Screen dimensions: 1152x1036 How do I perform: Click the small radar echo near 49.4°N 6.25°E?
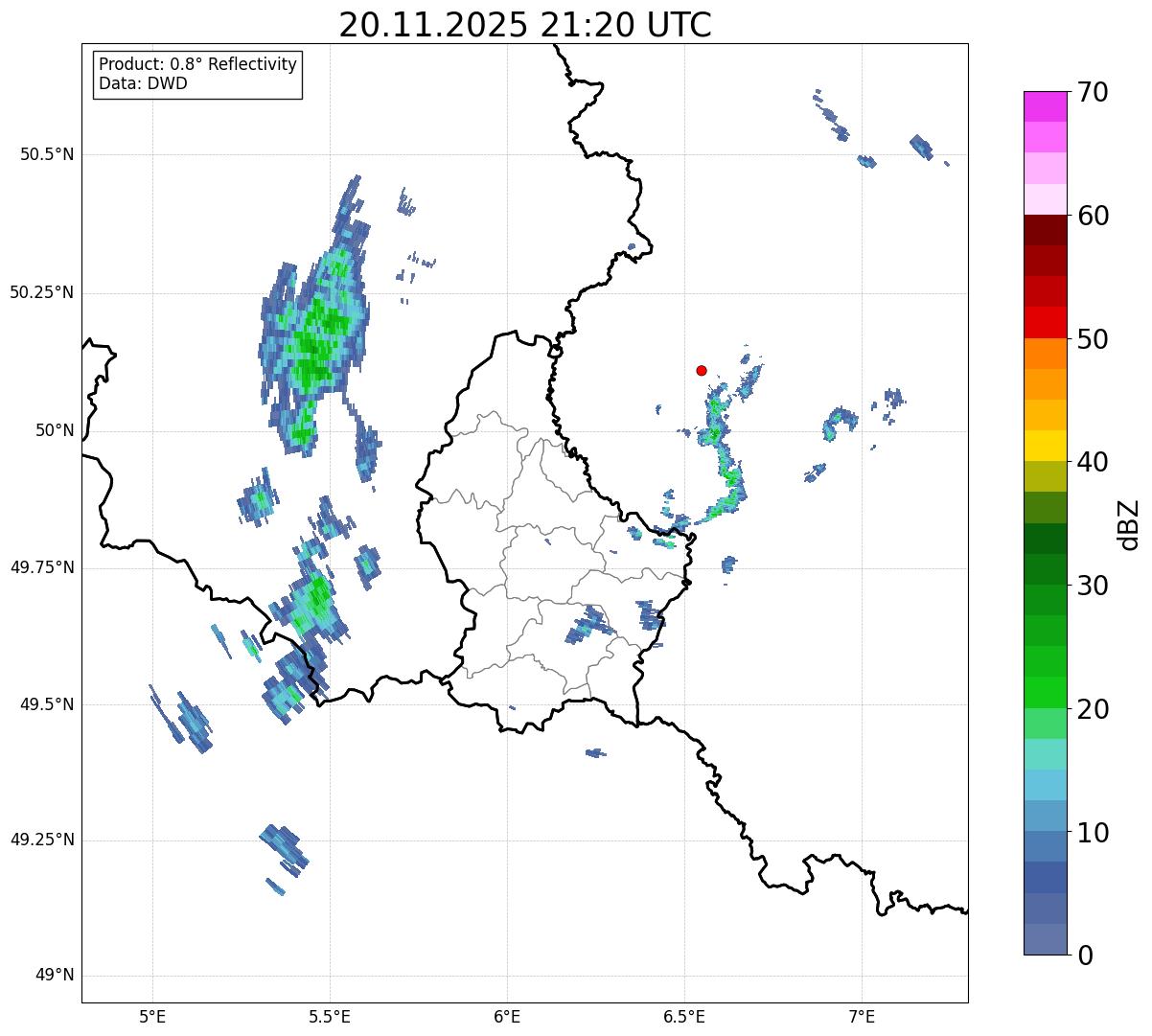pyautogui.click(x=596, y=753)
